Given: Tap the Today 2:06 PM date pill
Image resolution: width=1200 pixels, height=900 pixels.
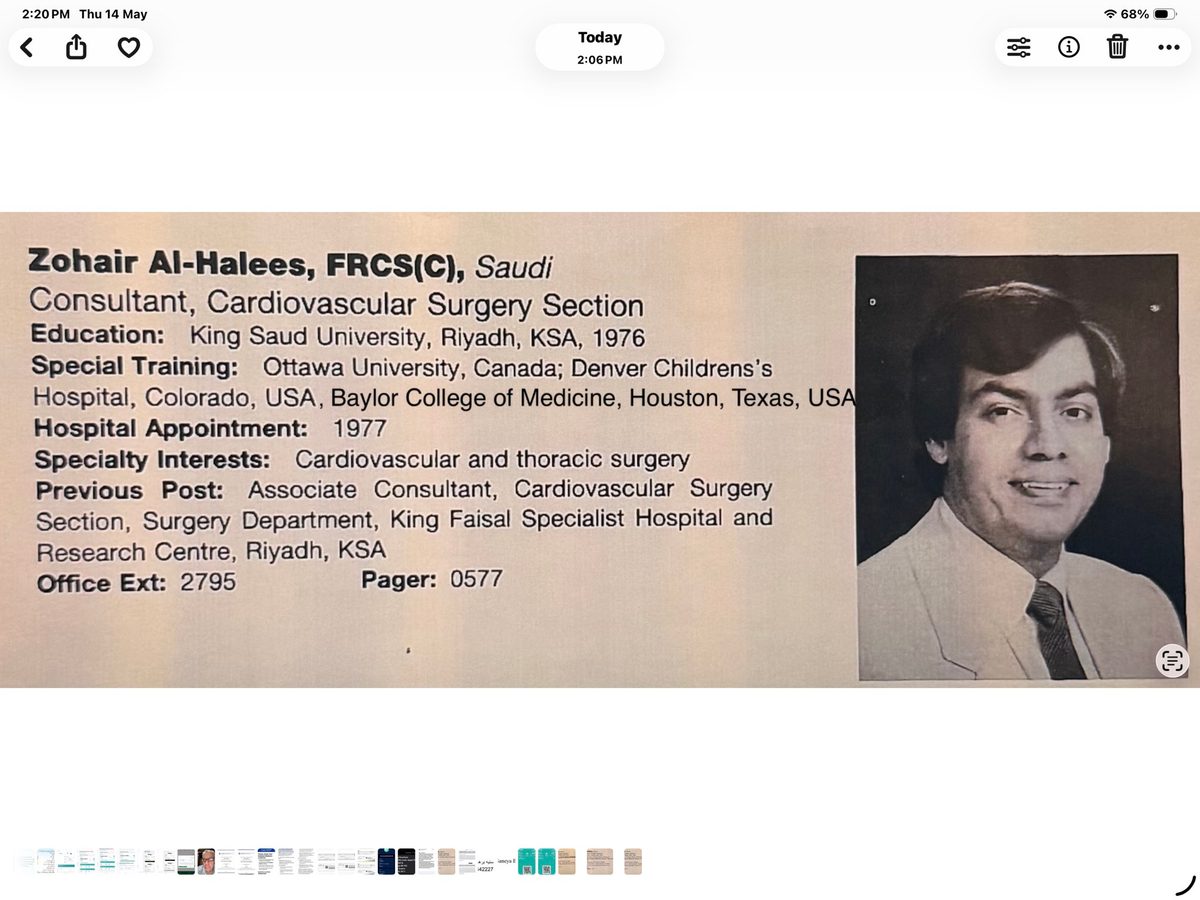Looking at the screenshot, I should point(600,47).
